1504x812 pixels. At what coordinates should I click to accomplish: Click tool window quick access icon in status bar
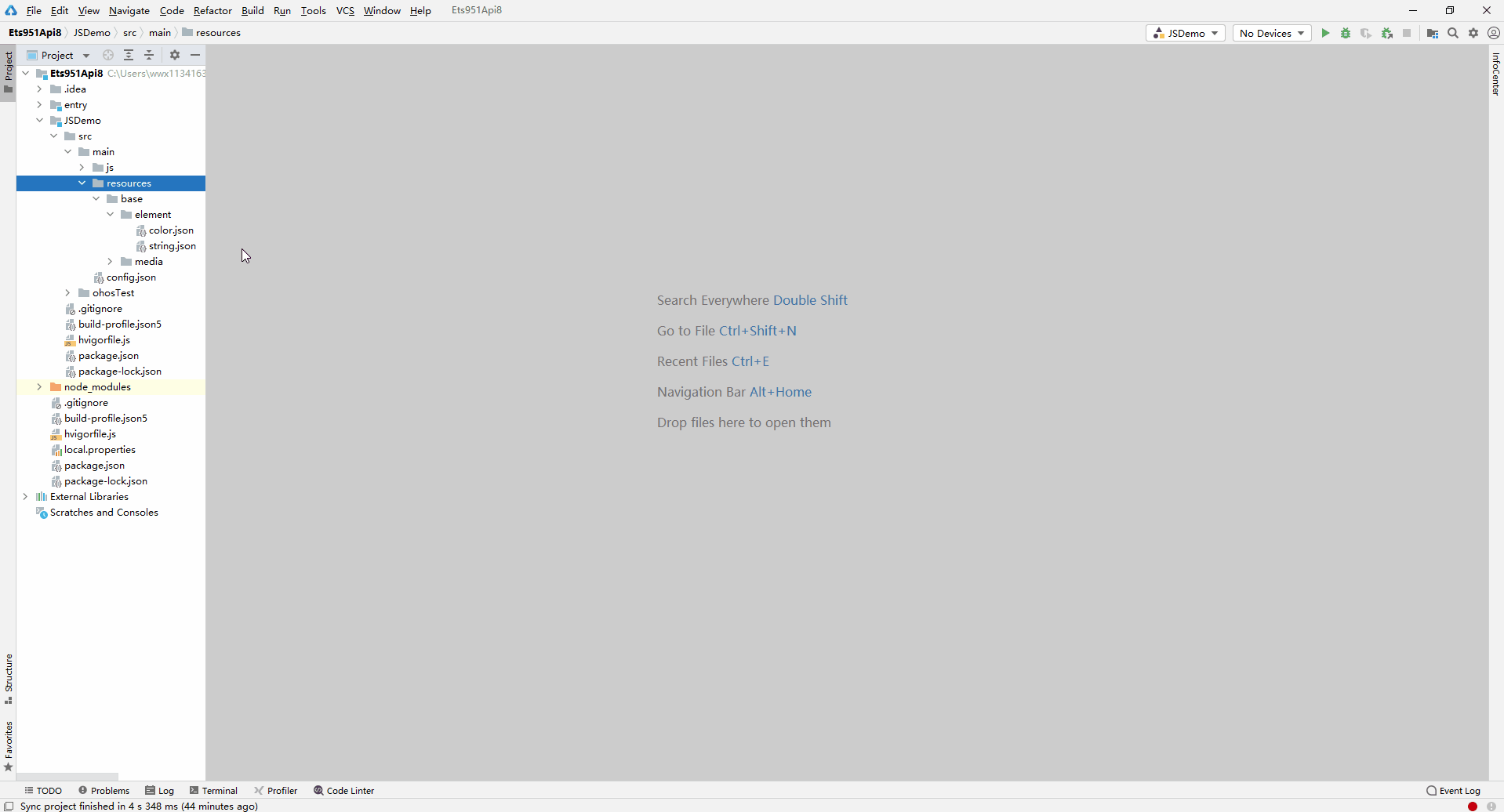9,806
